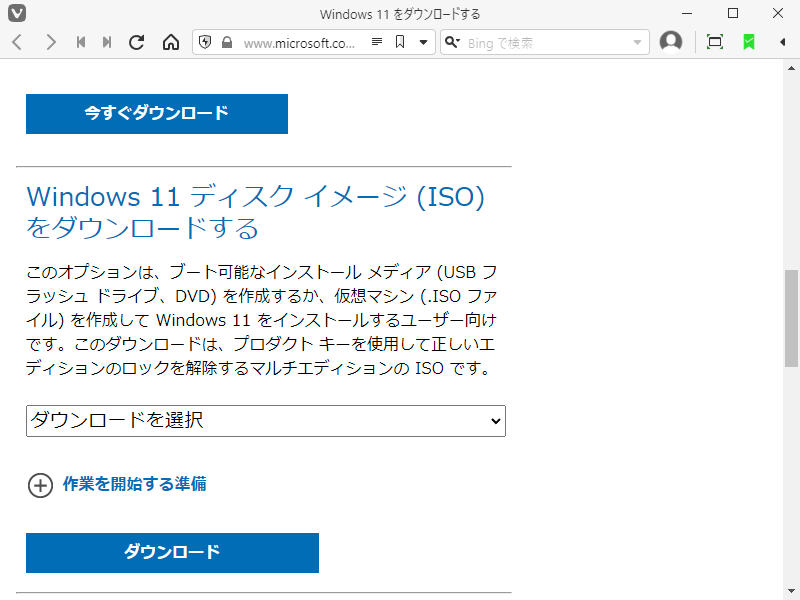Click the capture page icon
The image size is (800, 600).
coord(715,42)
